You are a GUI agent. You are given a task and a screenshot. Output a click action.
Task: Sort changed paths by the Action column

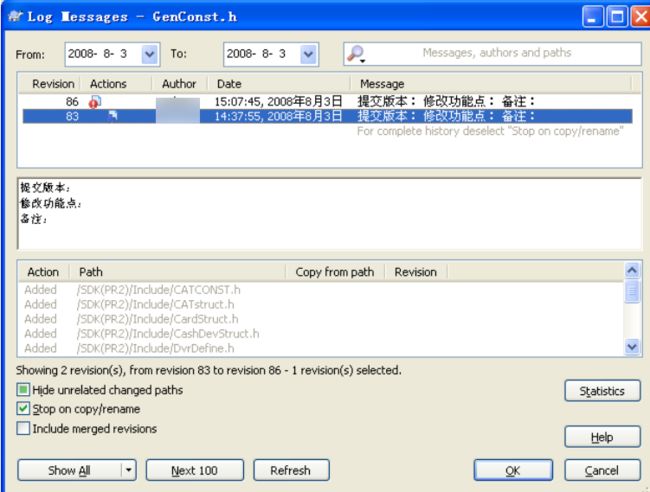43,272
